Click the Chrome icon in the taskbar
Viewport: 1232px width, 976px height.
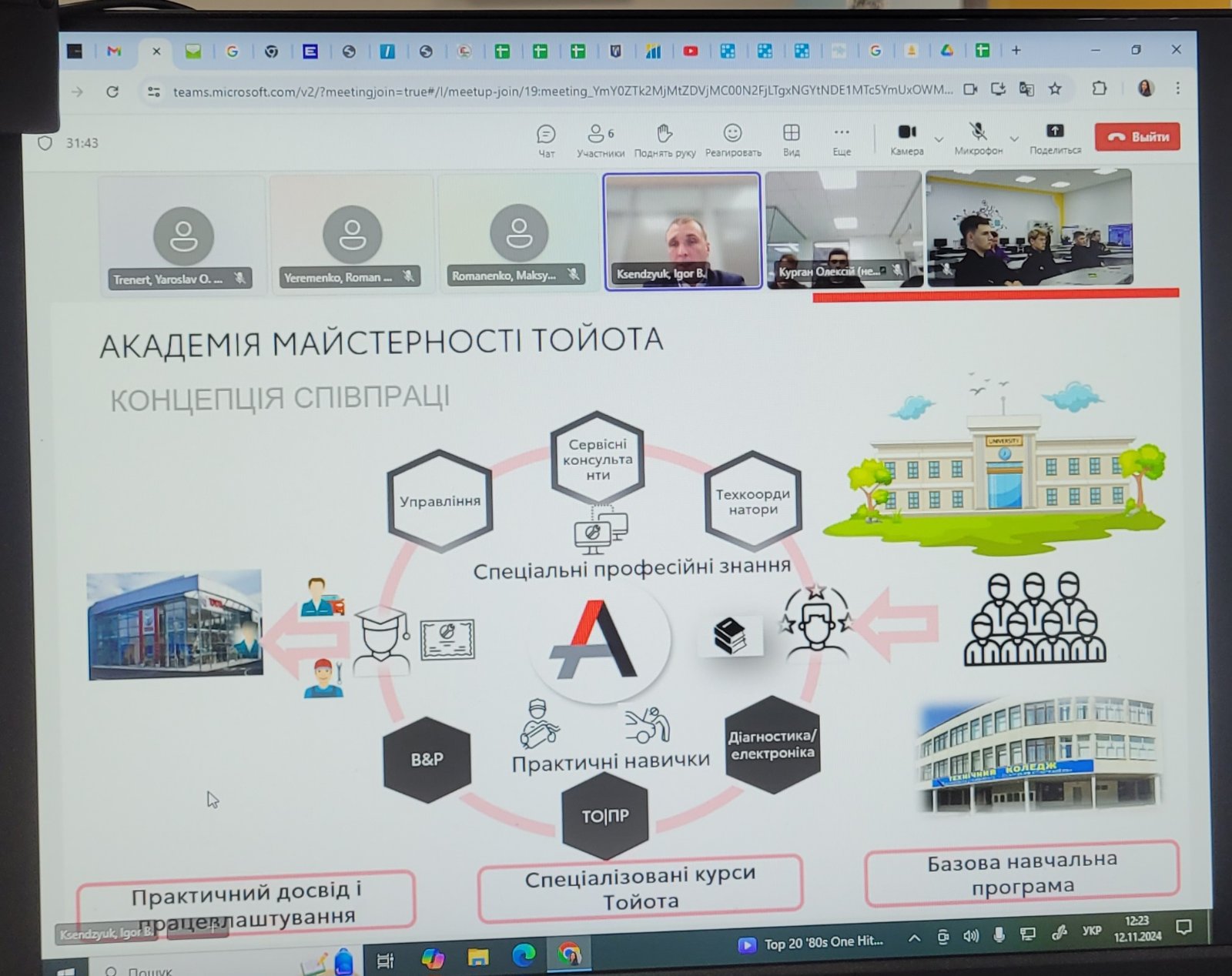pos(569,954)
